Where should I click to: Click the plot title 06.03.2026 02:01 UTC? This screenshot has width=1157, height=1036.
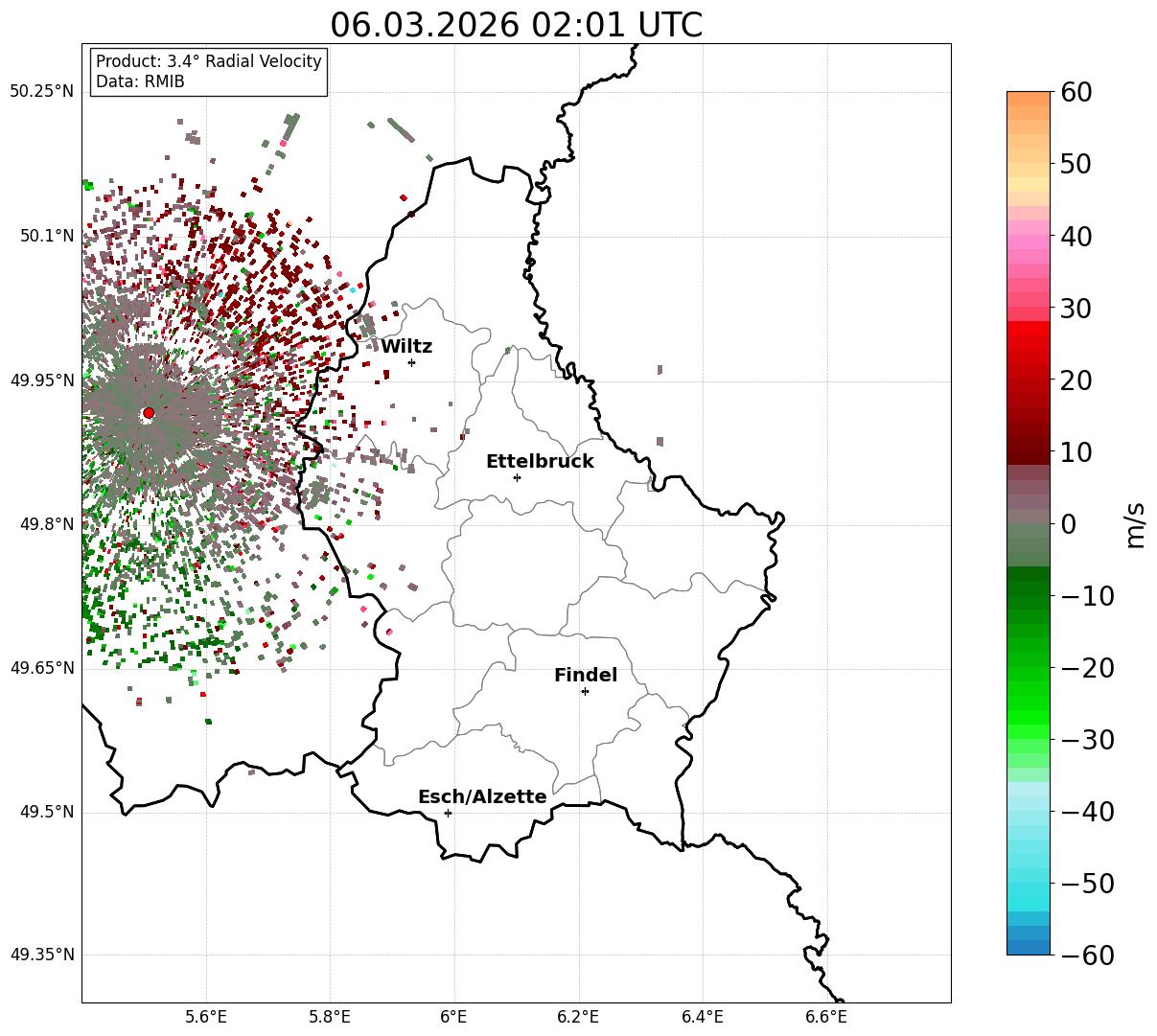[x=516, y=25]
